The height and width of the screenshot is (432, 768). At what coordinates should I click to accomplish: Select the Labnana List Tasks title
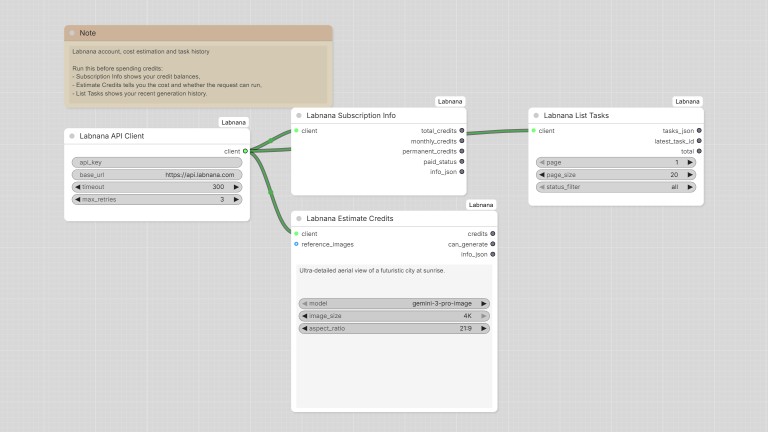pos(576,116)
